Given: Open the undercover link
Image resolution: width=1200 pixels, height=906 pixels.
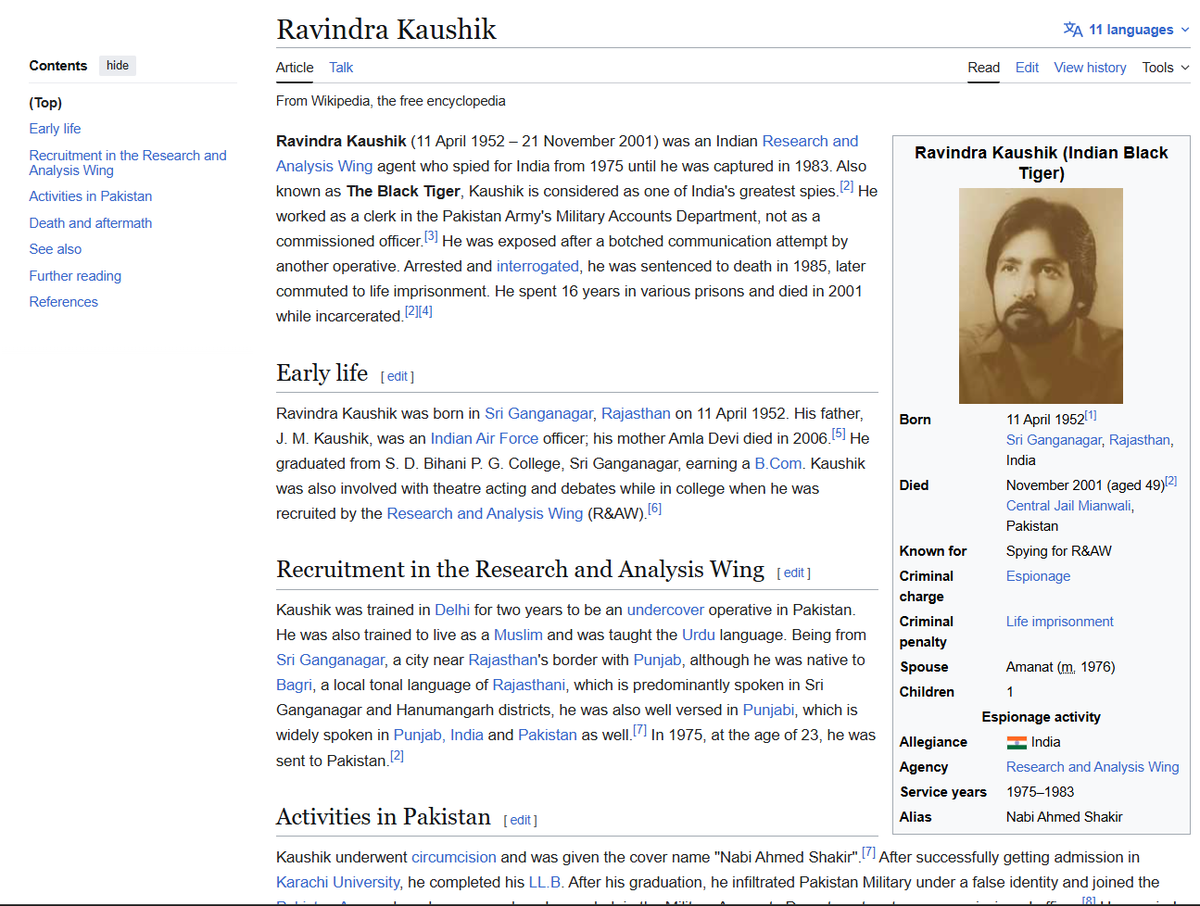Looking at the screenshot, I should tap(666, 610).
